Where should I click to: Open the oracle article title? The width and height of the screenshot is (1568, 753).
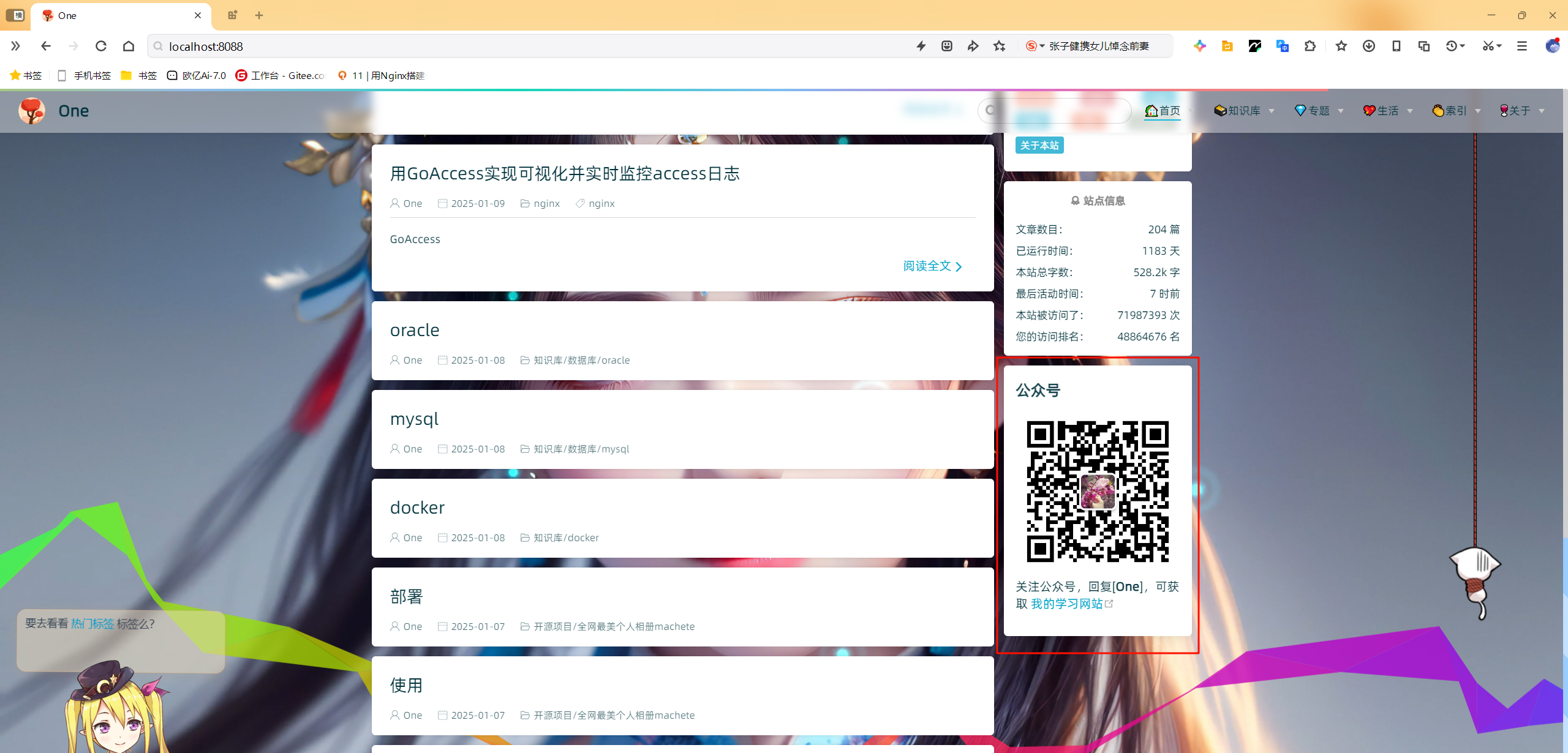[415, 330]
